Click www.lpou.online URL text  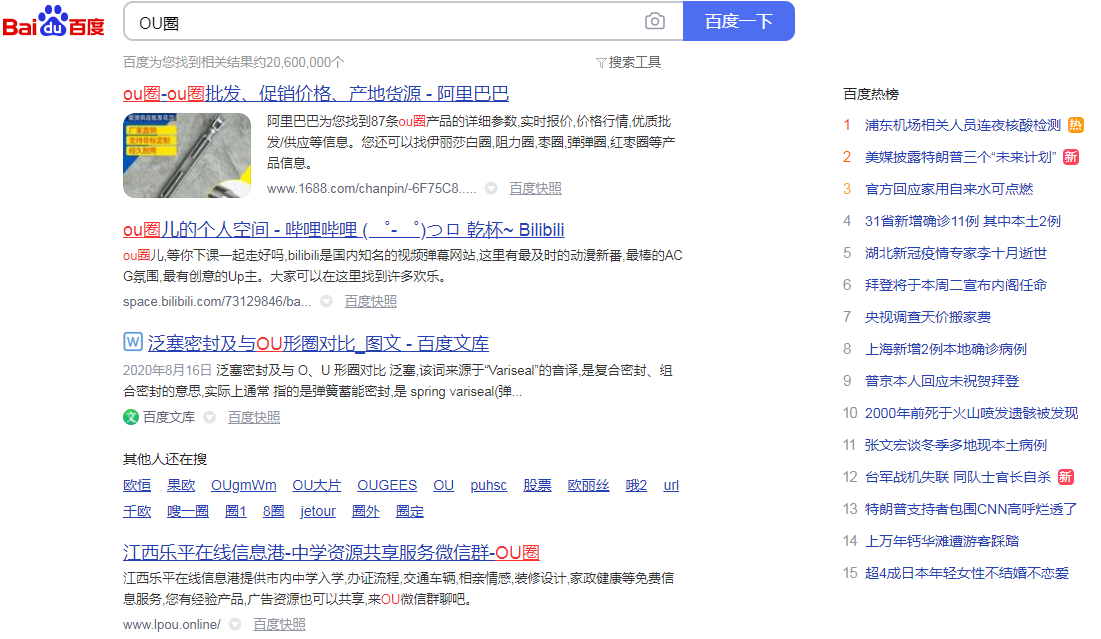172,624
